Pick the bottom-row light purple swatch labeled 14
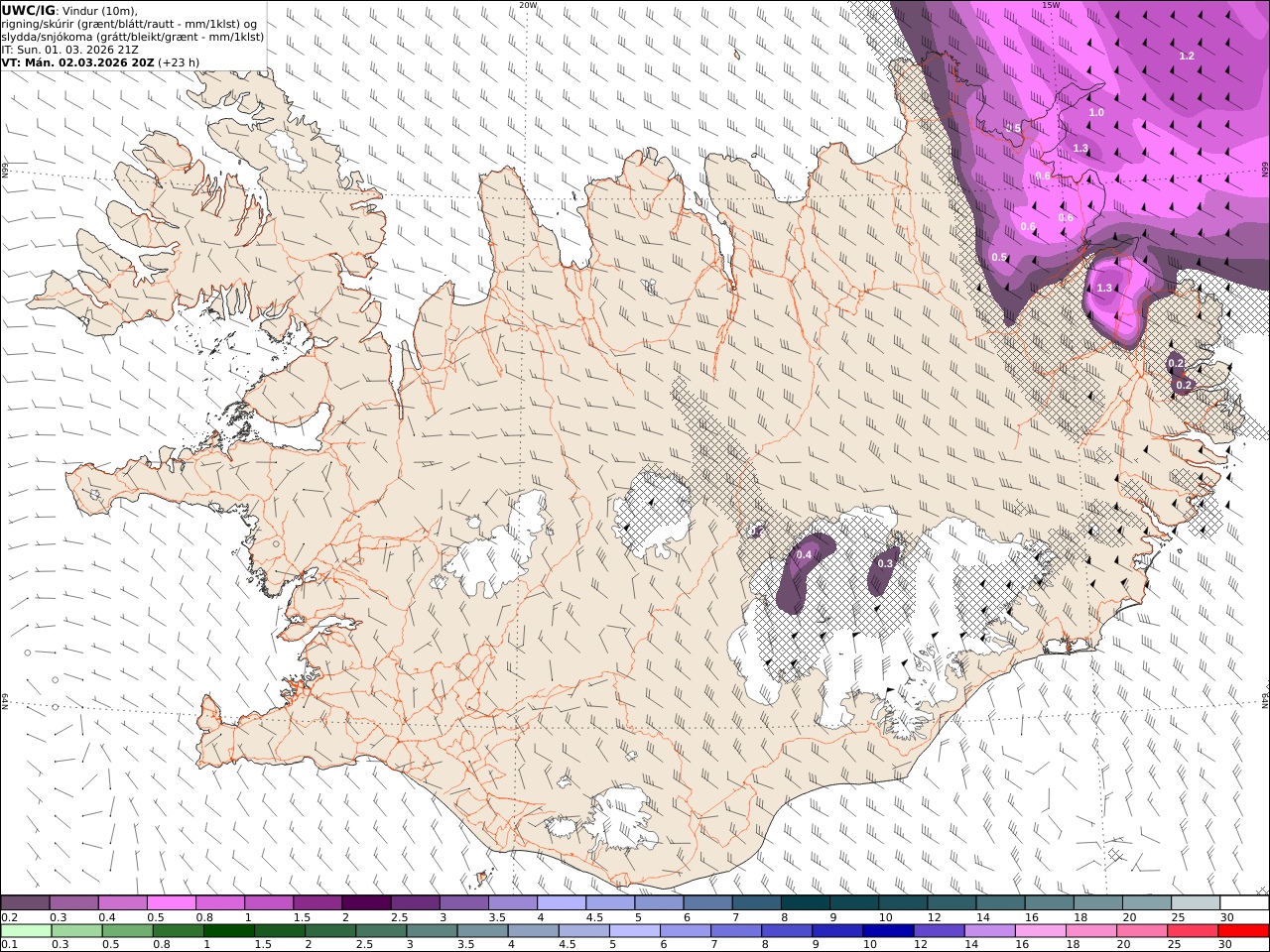 coord(989,931)
